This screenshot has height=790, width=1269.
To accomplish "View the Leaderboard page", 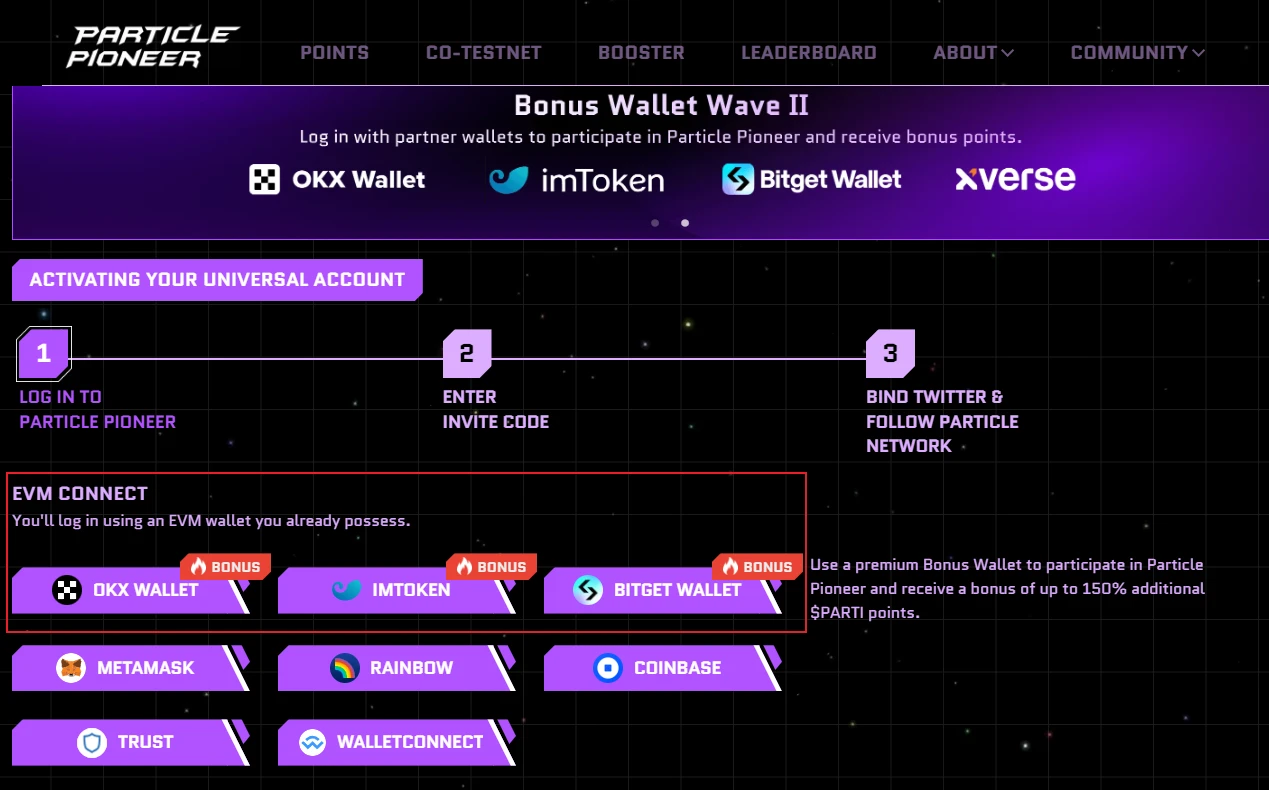I will tap(808, 53).
